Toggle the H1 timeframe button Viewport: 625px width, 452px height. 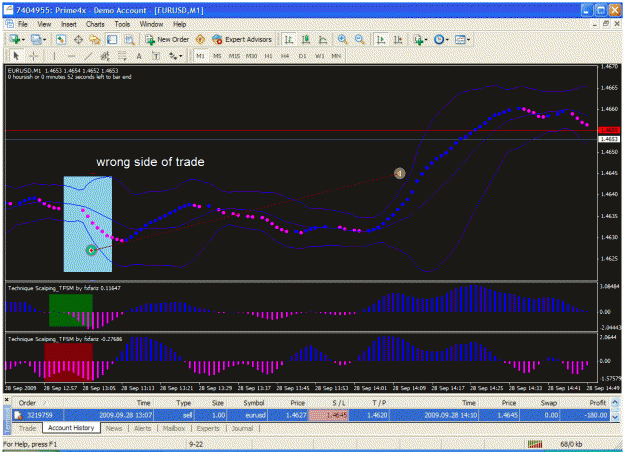pos(268,56)
